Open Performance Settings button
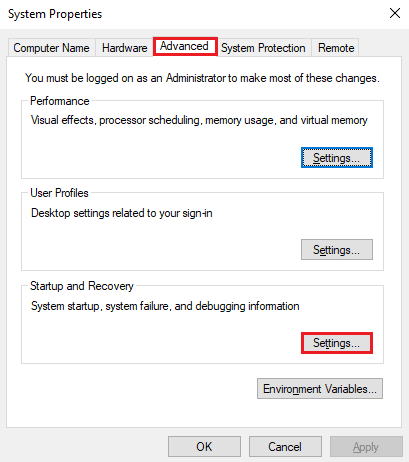 click(x=337, y=158)
